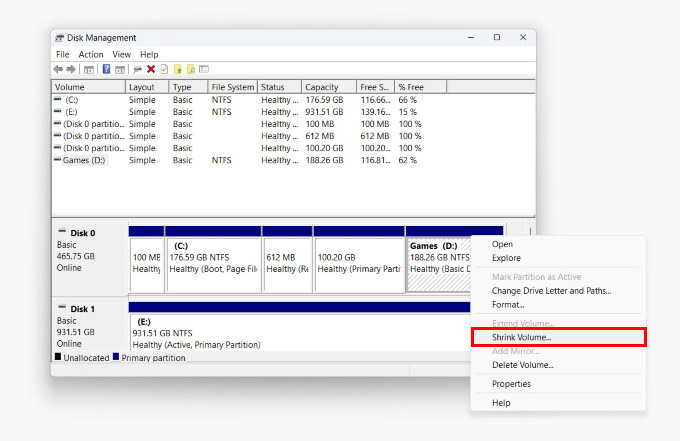This screenshot has width=680, height=441.
Task: Select the 100.20 GB Primary Partition block
Action: 359,259
